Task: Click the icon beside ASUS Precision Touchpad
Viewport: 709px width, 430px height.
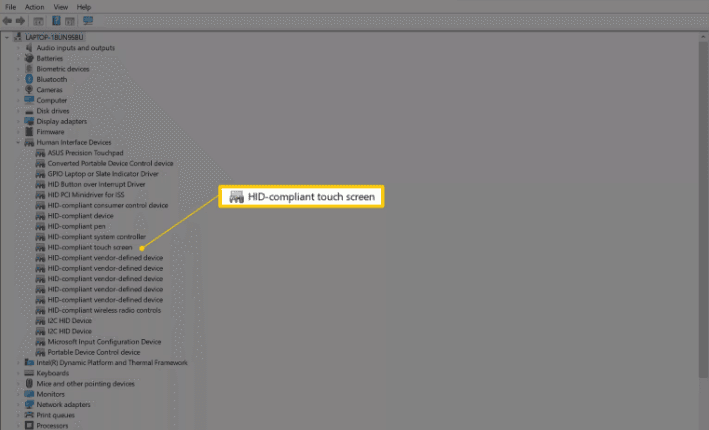Action: (41, 153)
